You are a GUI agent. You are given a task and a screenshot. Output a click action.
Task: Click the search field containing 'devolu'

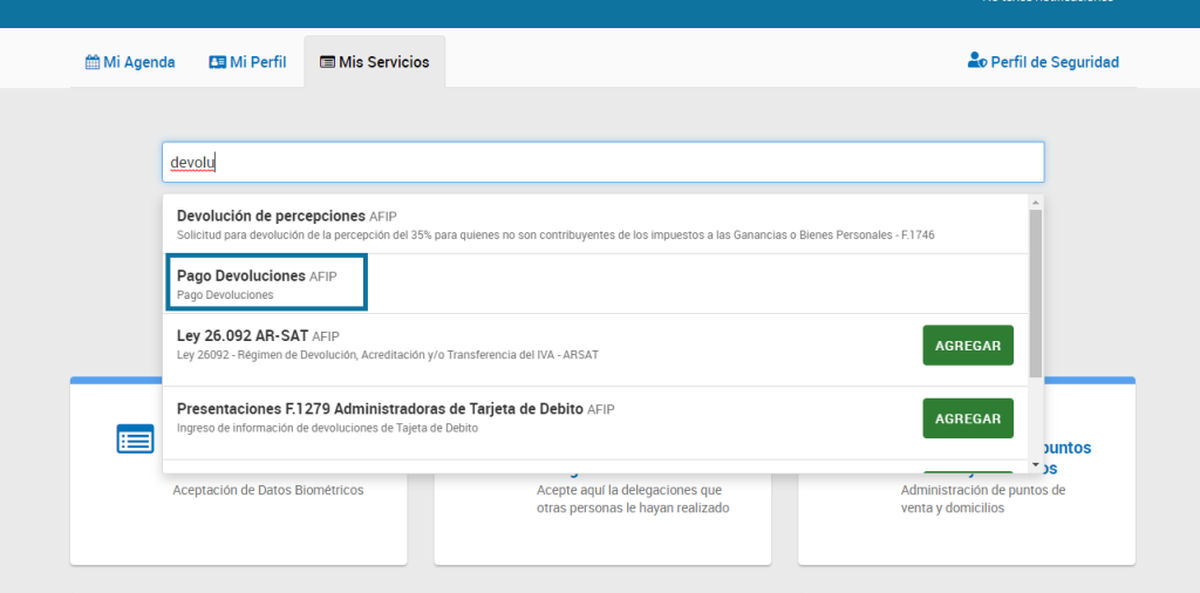[x=603, y=162]
